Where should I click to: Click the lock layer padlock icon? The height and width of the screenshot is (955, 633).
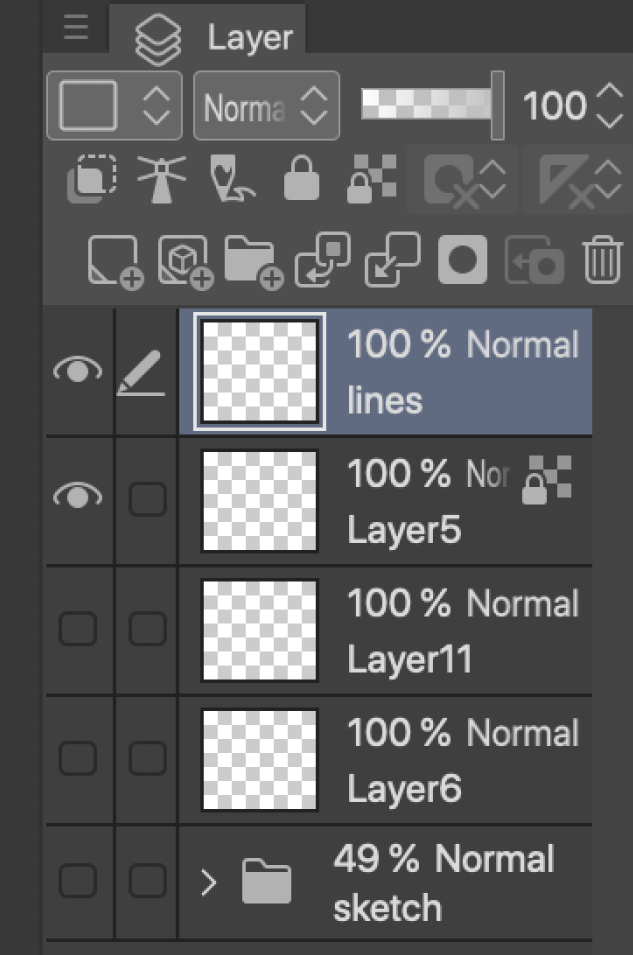(x=301, y=180)
